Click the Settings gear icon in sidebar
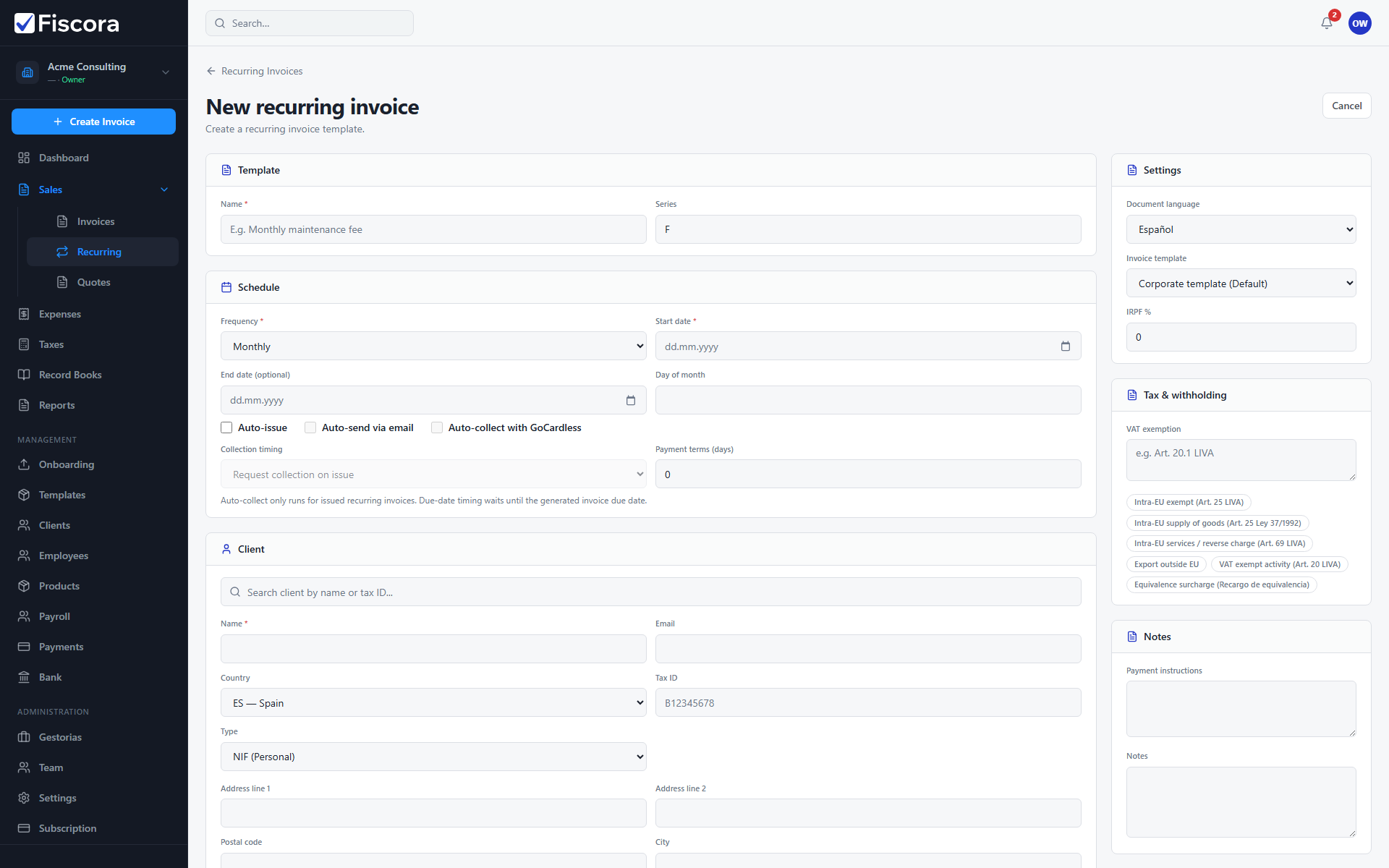Viewport: 1389px width, 868px height. [24, 798]
